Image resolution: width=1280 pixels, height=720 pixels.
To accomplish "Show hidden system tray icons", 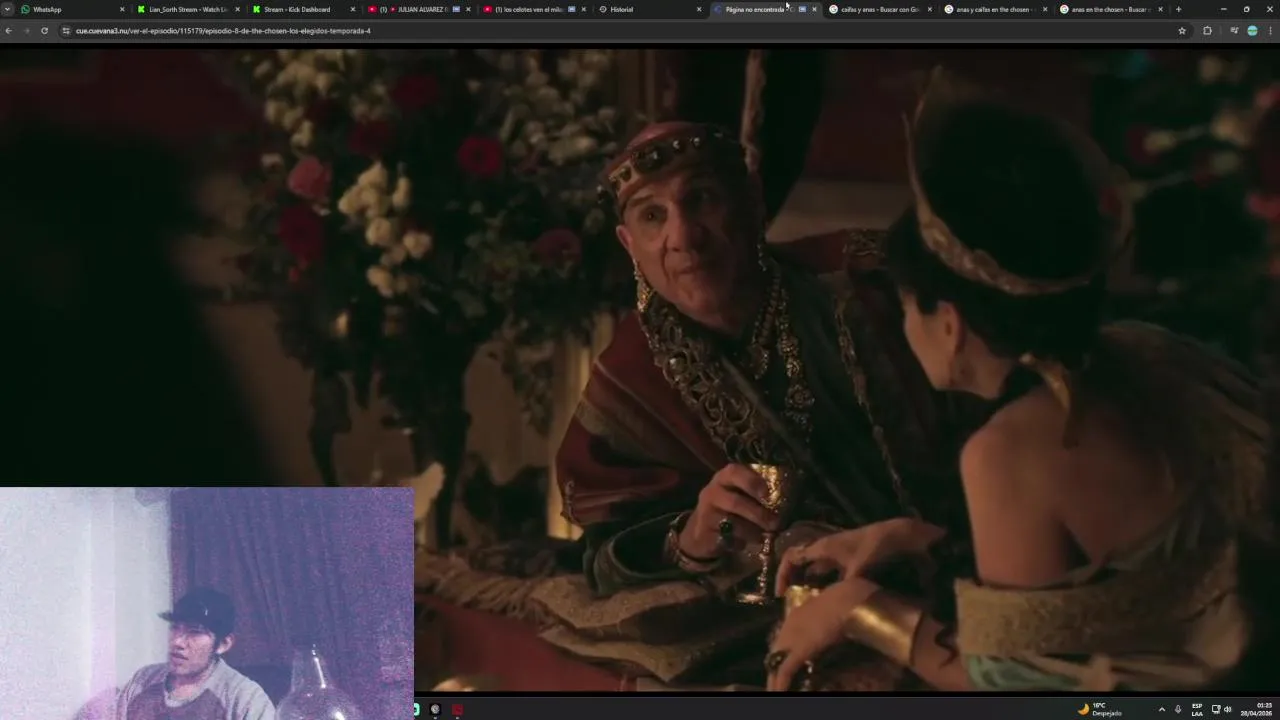I will tap(1161, 709).
